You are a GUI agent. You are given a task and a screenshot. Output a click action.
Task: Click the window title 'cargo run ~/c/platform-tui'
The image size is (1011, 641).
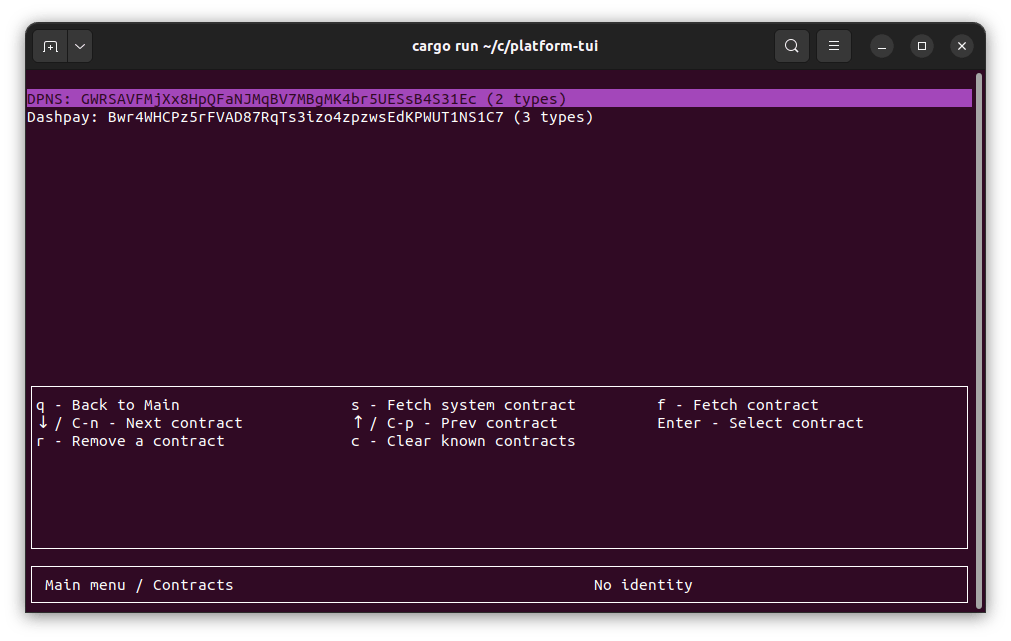[505, 46]
